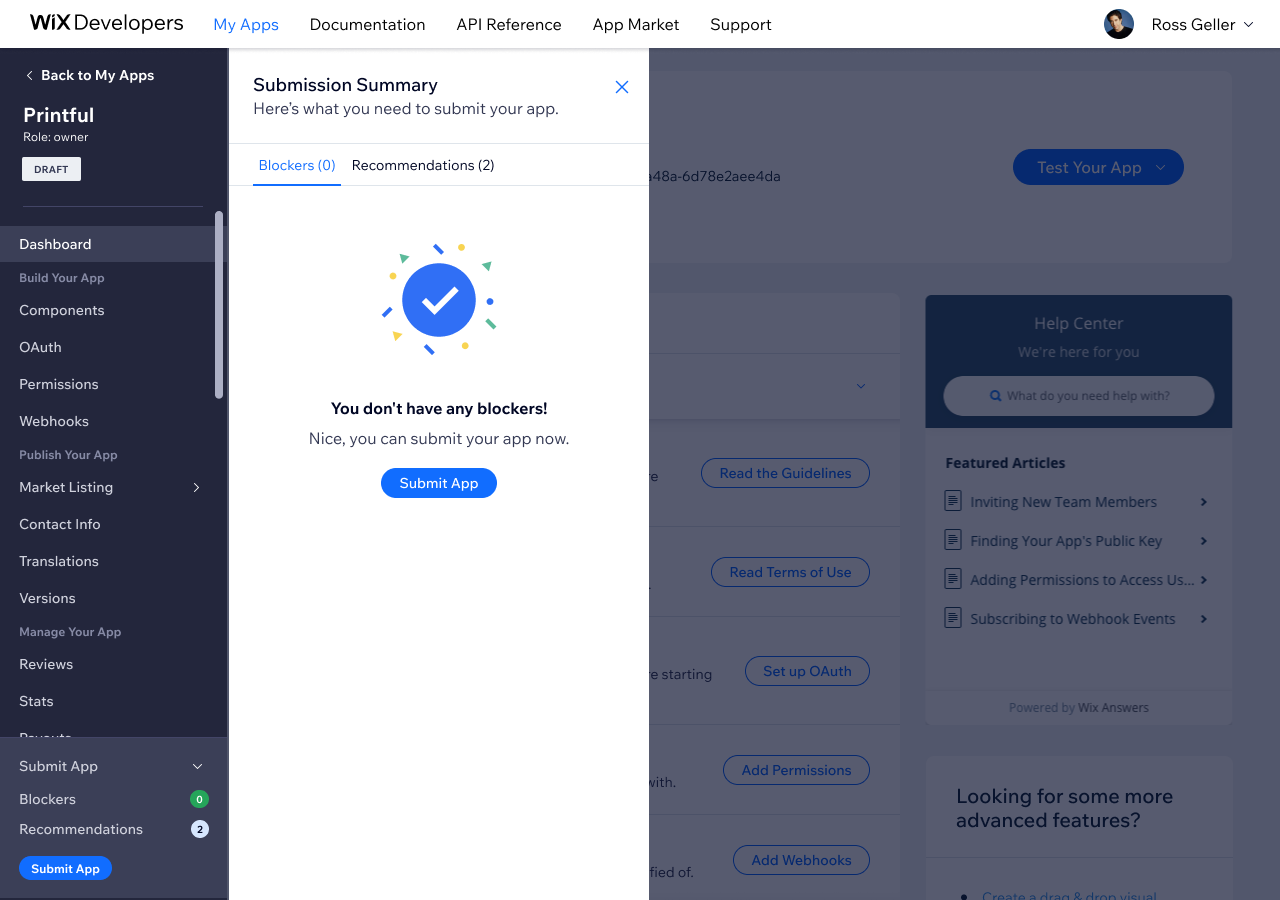
Task: Click the Wix Developers logo
Action: [x=107, y=23]
